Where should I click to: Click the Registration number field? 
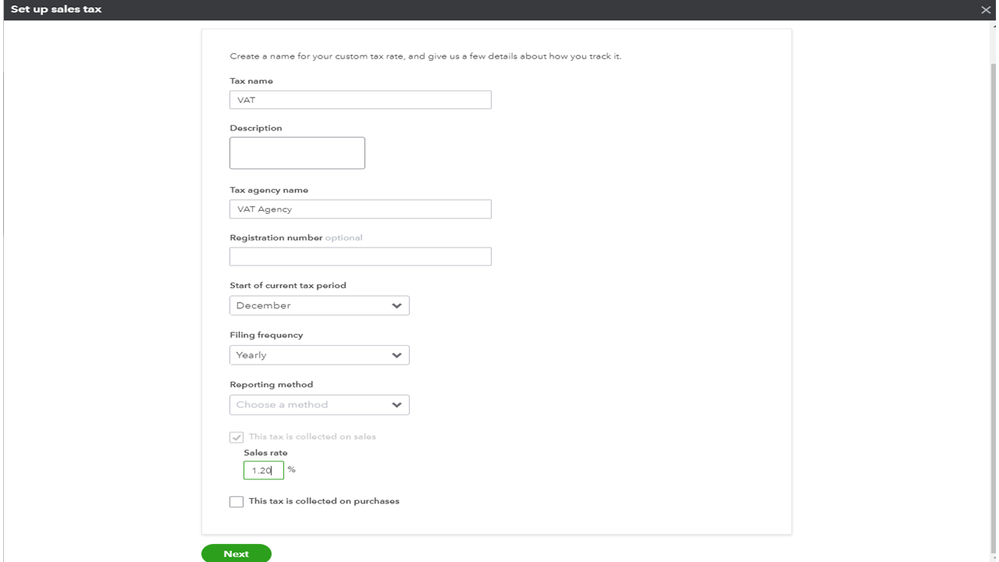(360, 257)
